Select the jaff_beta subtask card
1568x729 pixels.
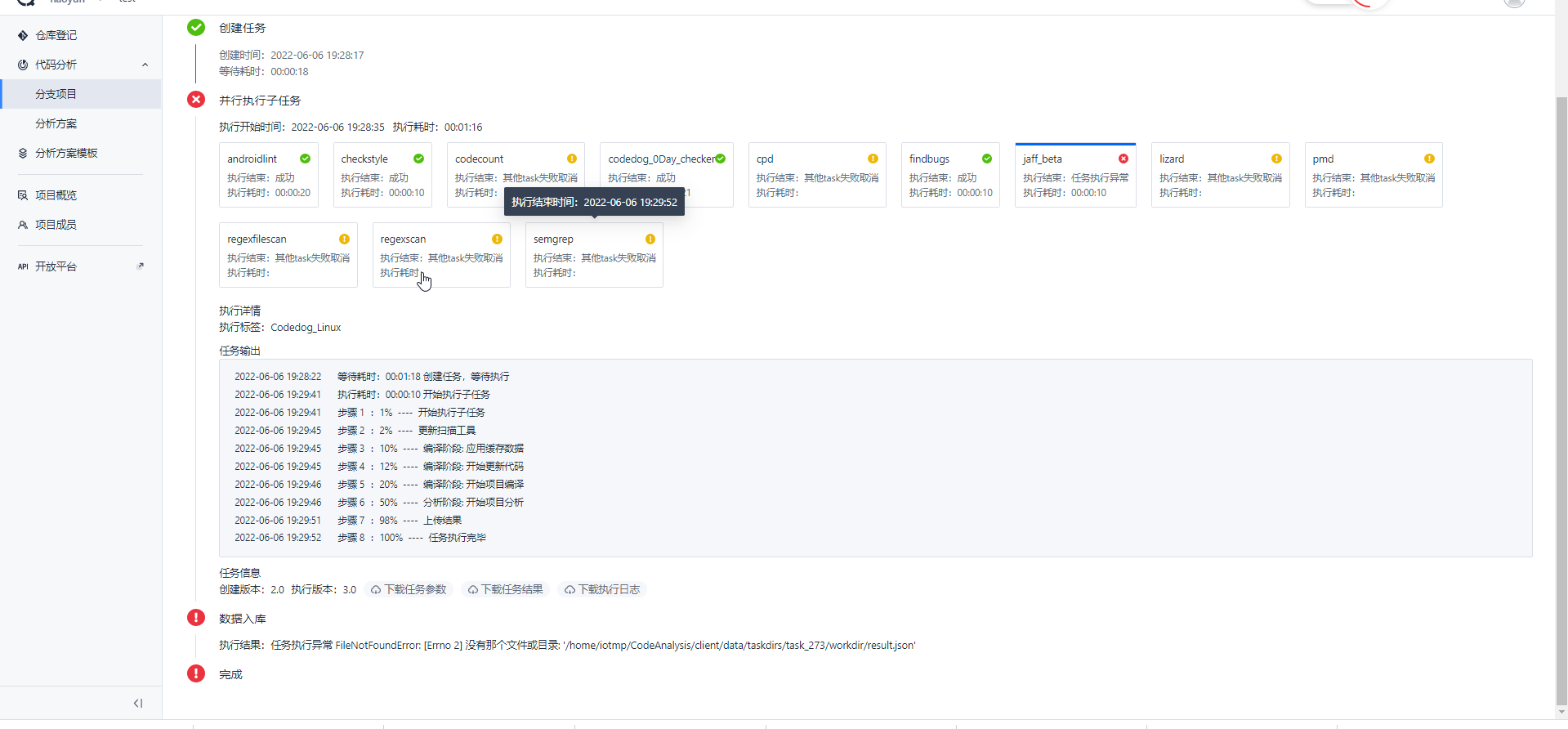(x=1075, y=175)
